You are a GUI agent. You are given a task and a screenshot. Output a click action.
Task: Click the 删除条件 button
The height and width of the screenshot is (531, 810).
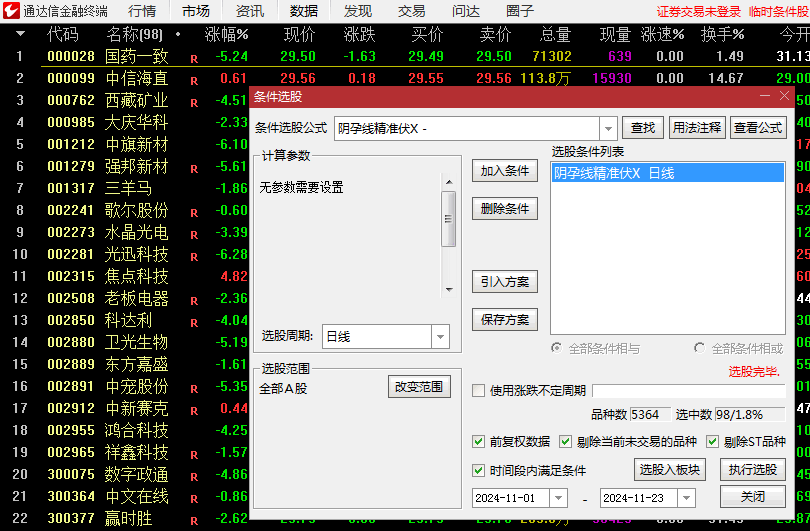[505, 209]
